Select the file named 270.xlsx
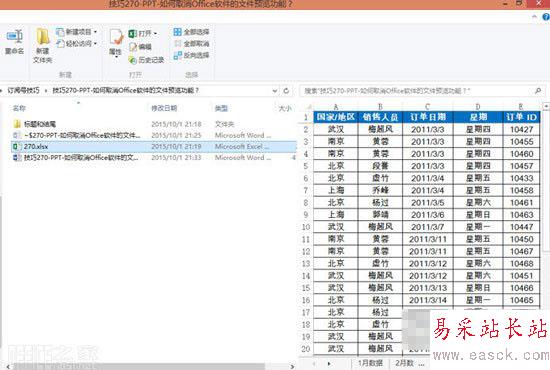The width and height of the screenshot is (550, 370). pyautogui.click(x=36, y=146)
